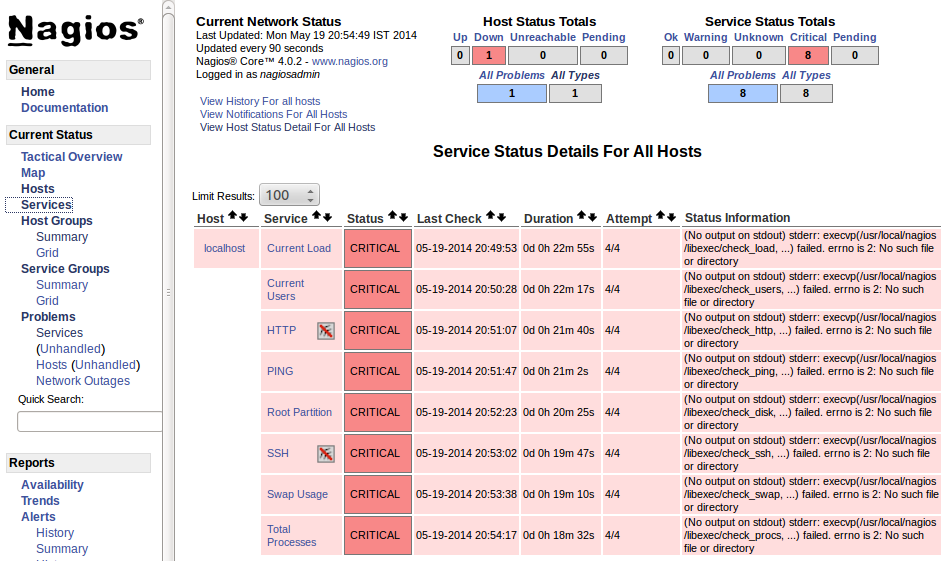Click View Host Status Detail For All Hosts
Viewport: 949px width, 561px height.
[x=287, y=127]
